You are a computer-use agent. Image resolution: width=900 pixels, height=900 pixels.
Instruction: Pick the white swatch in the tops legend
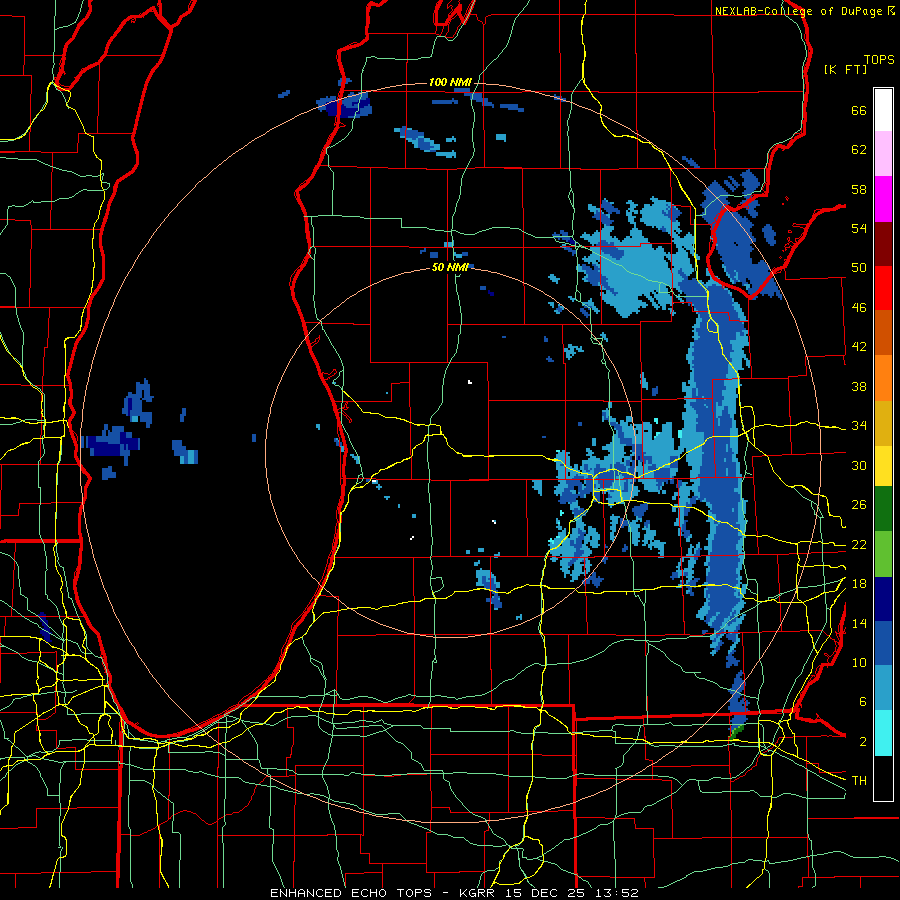pyautogui.click(x=883, y=110)
